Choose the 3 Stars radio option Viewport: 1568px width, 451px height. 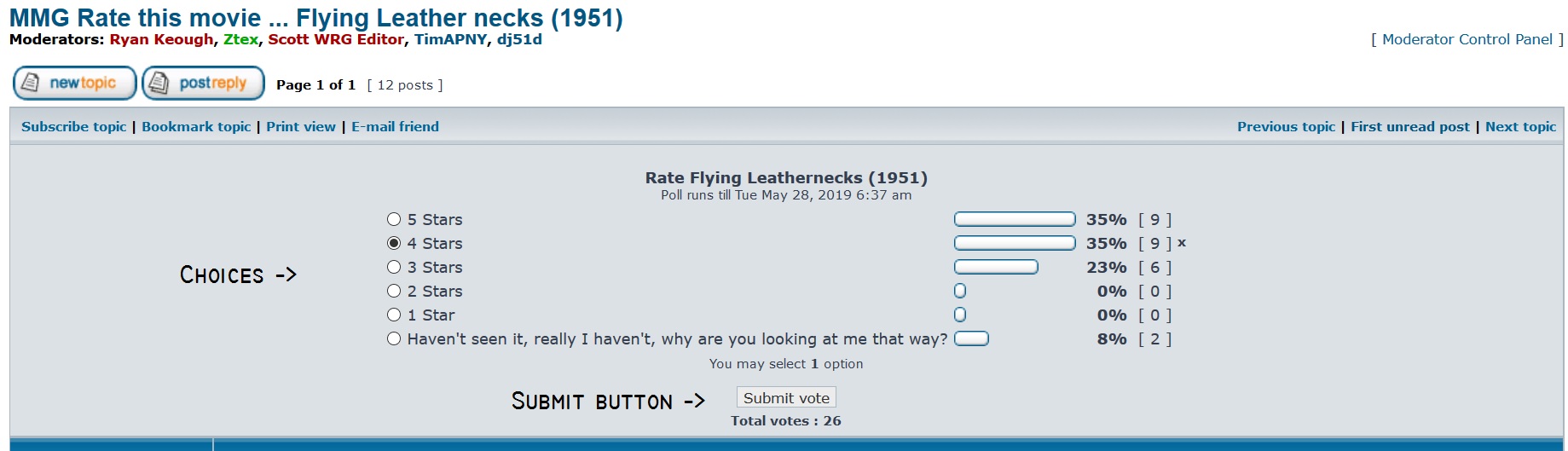(394, 268)
